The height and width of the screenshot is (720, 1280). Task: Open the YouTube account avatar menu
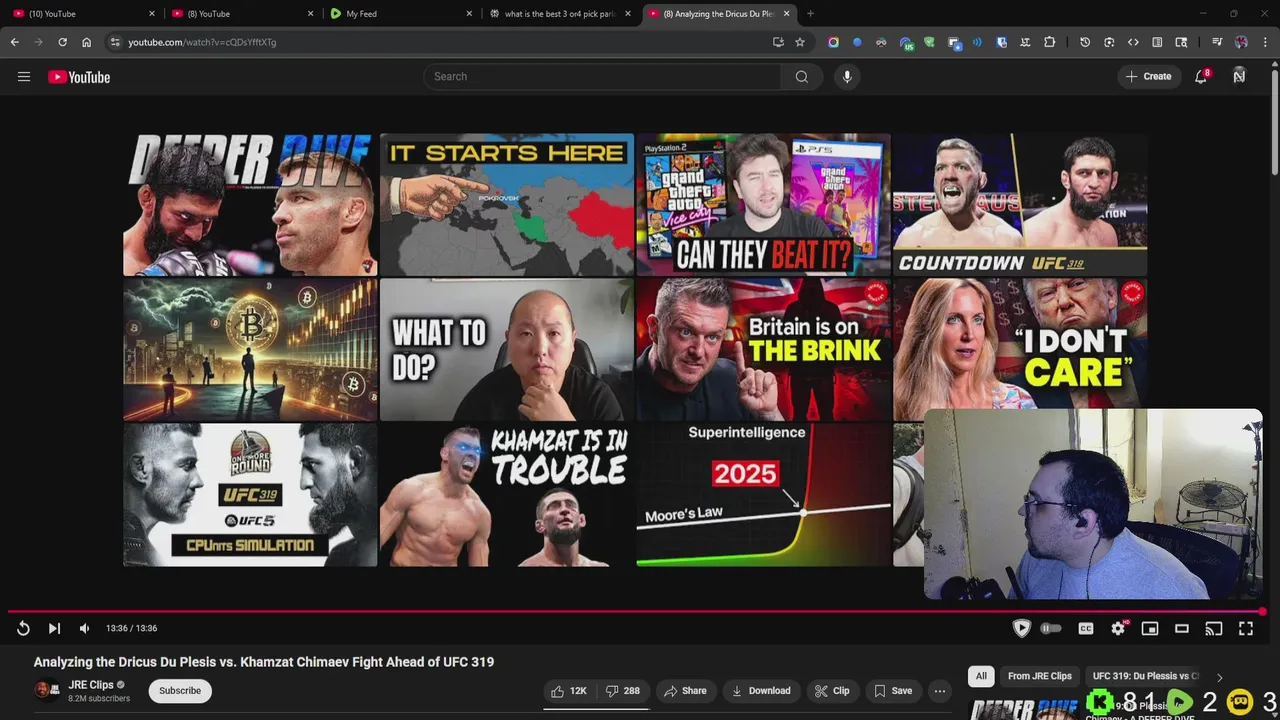coord(1239,76)
